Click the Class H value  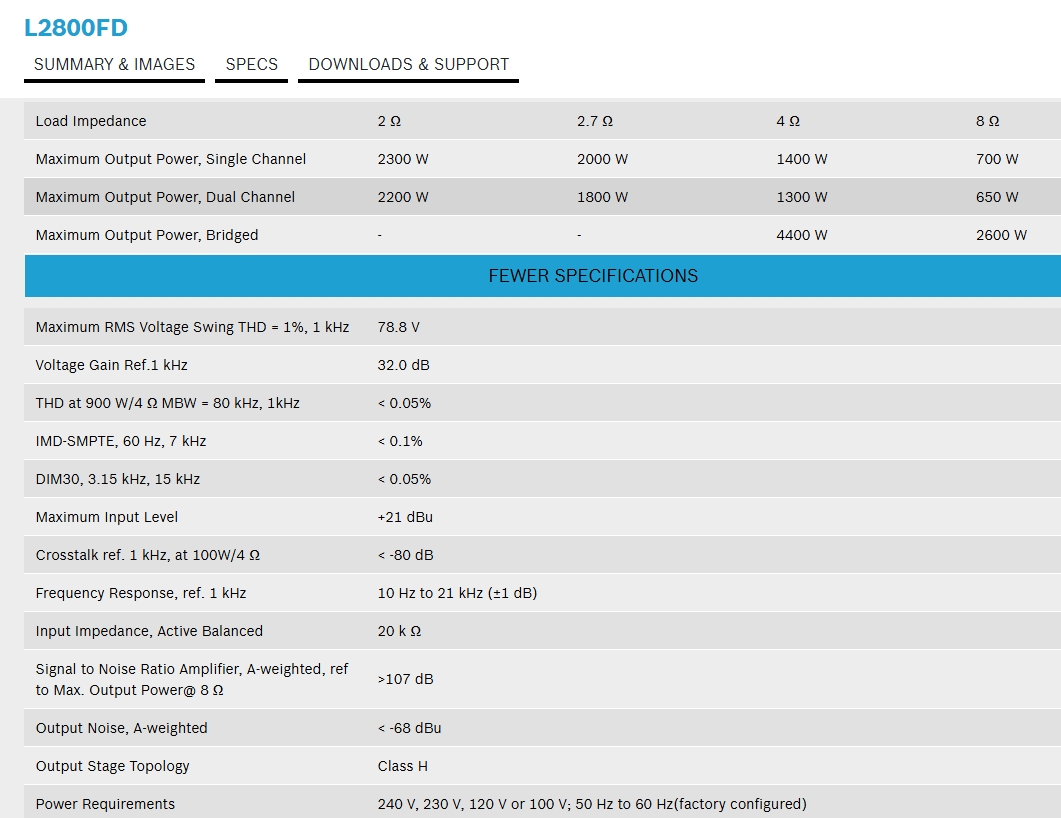[403, 766]
